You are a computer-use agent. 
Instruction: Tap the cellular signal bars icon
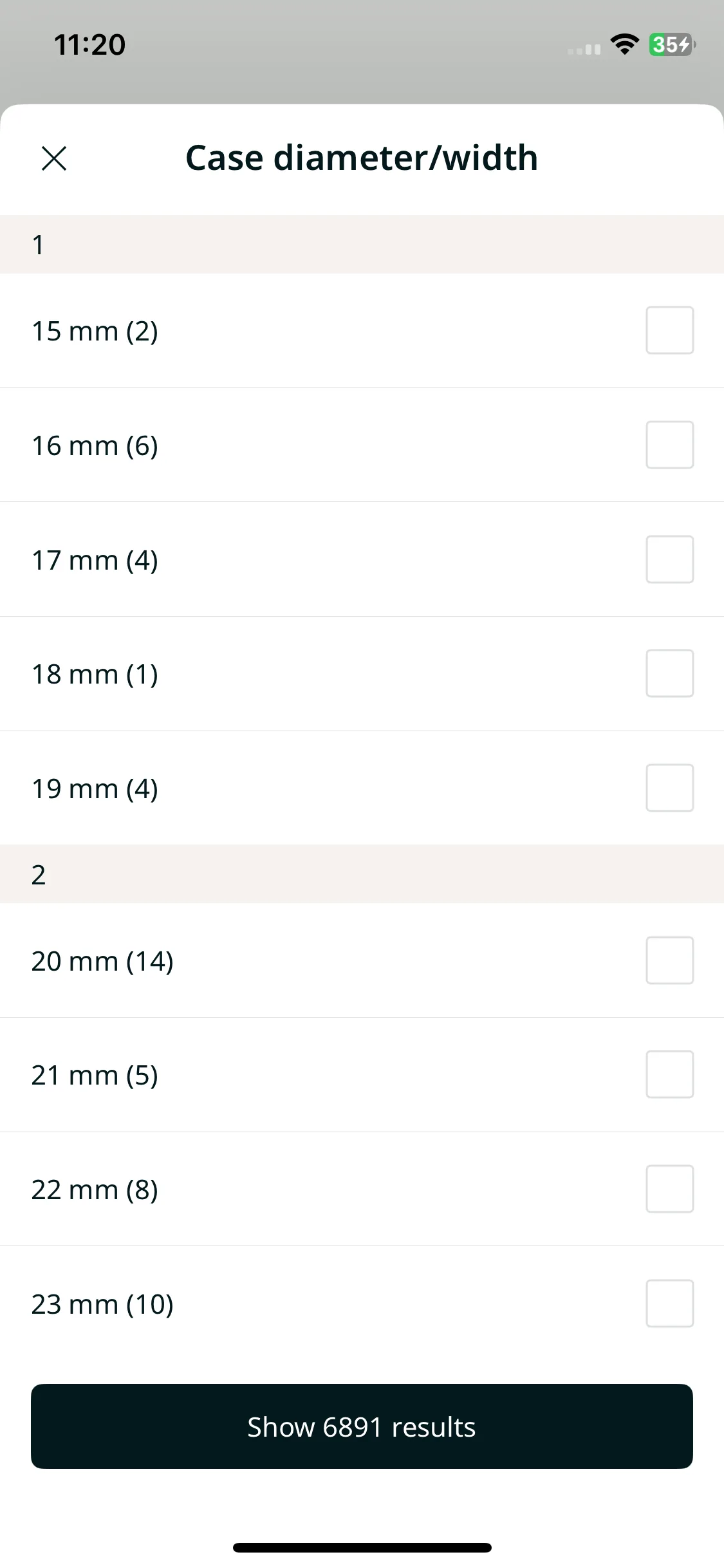click(584, 49)
